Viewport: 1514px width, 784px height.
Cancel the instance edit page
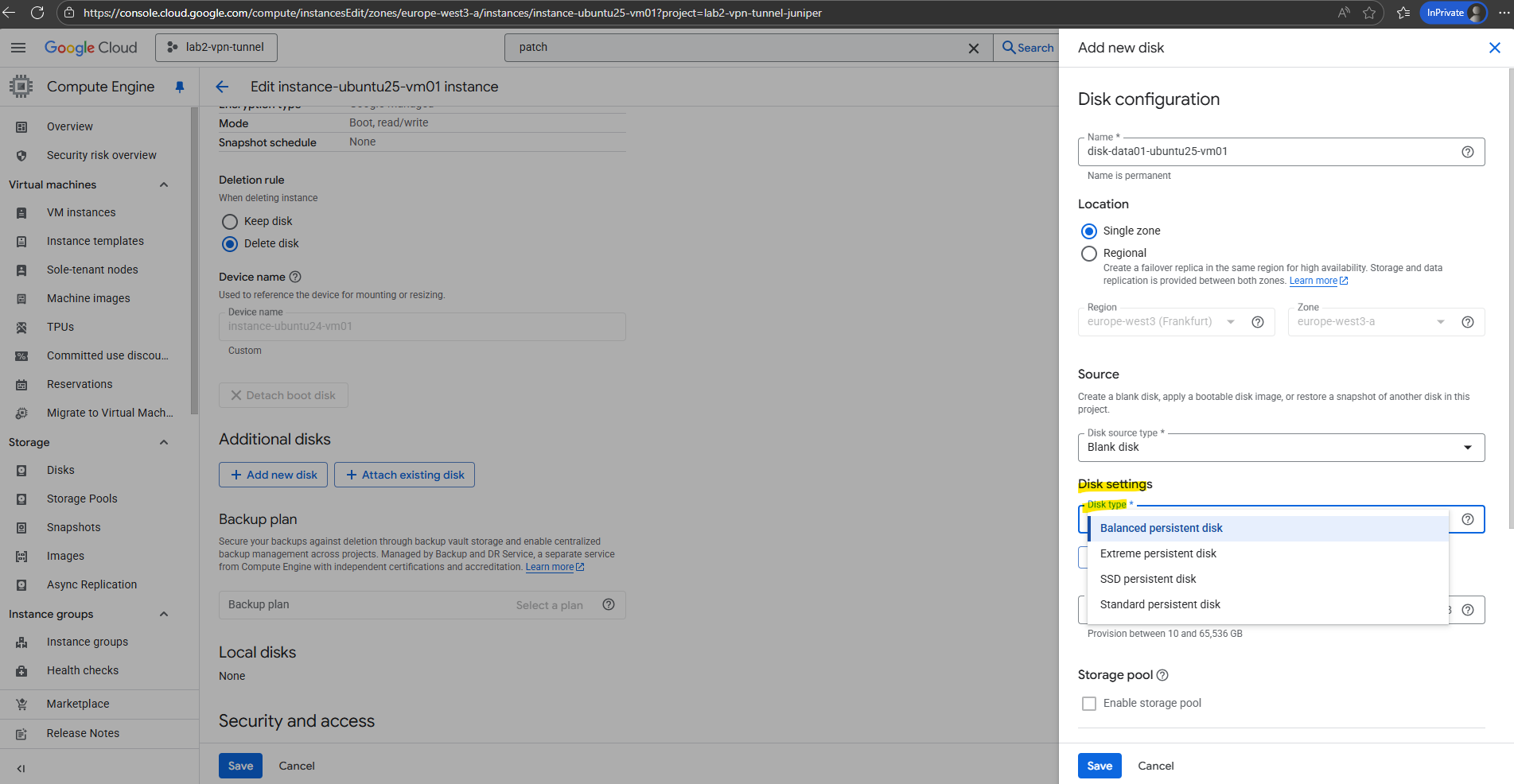(297, 766)
